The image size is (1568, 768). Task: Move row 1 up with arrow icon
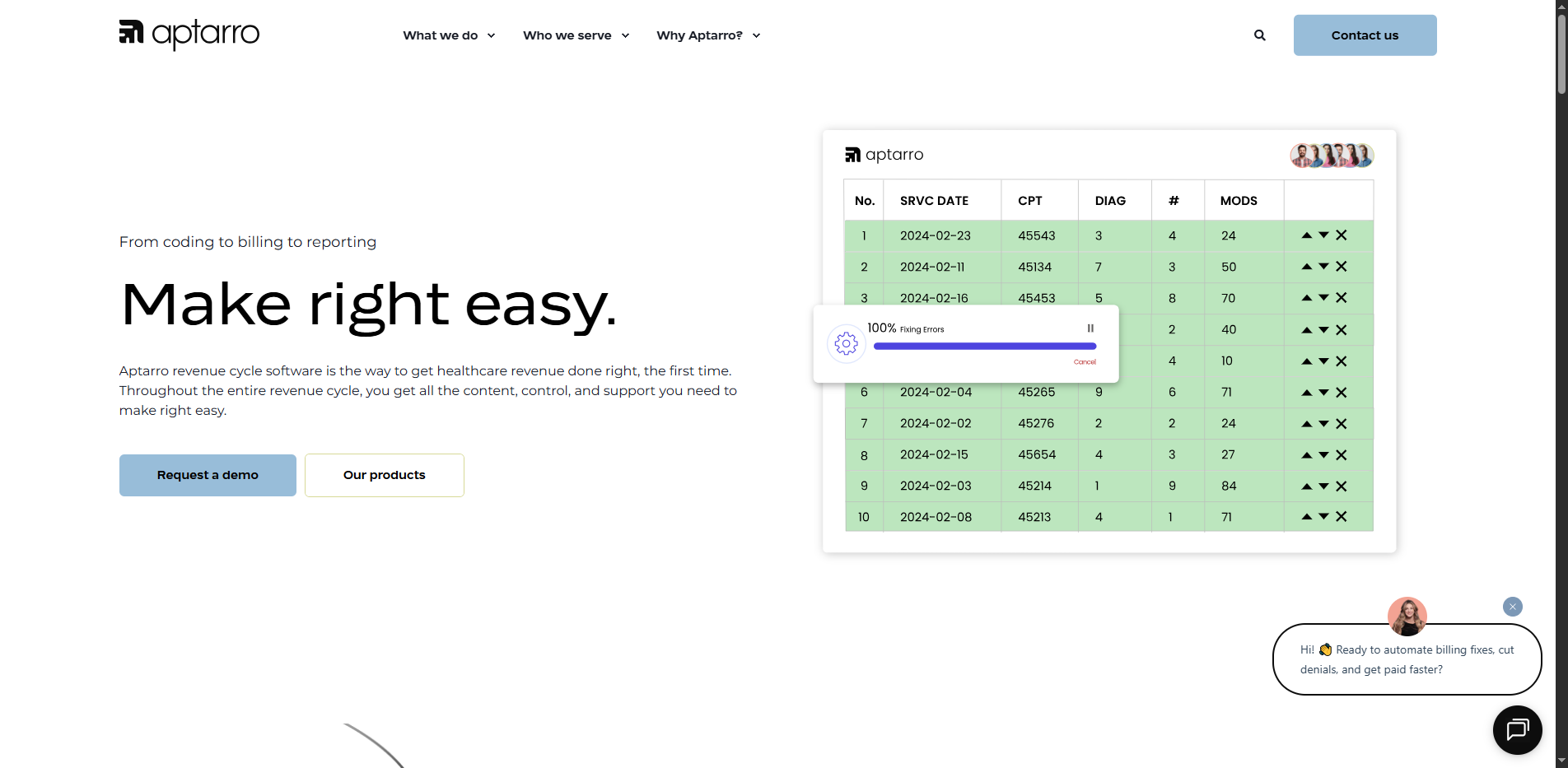tap(1307, 235)
